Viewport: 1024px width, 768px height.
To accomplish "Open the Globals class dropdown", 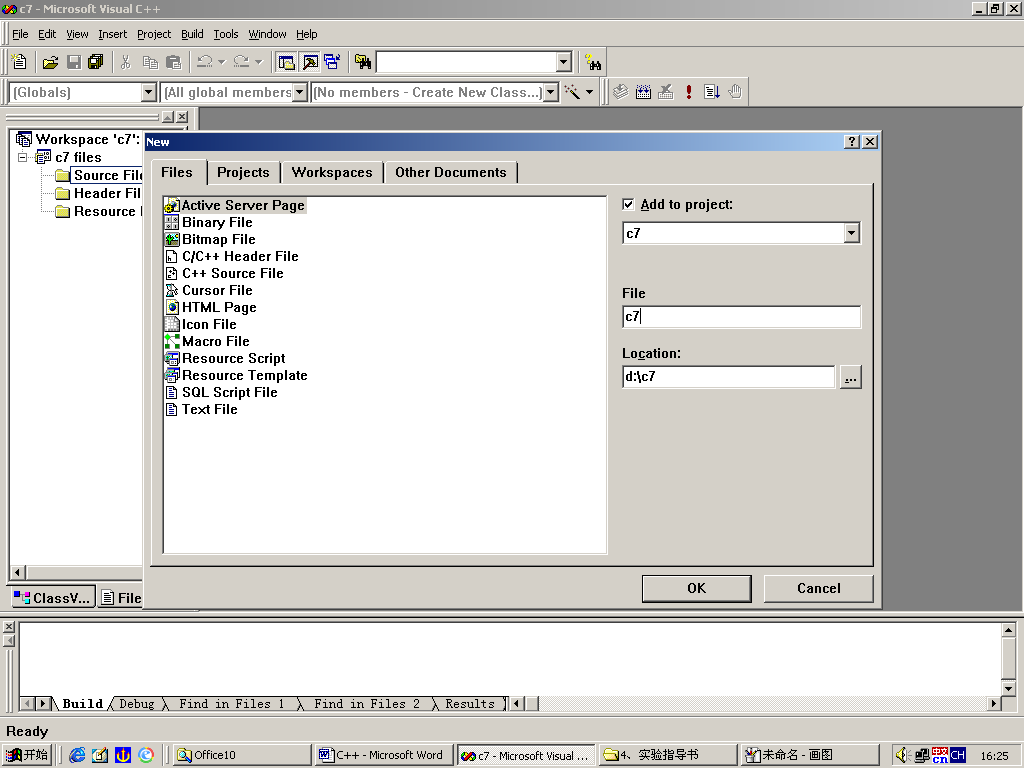I will pos(149,92).
